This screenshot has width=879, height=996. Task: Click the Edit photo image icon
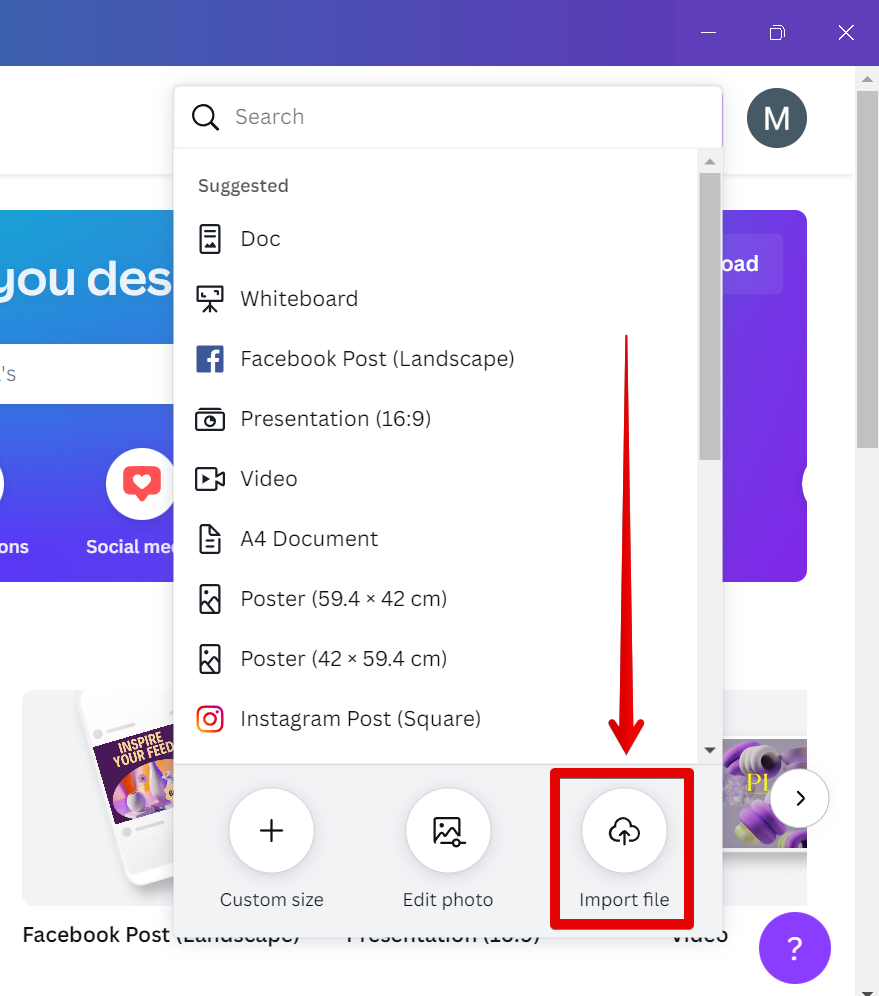pyautogui.click(x=448, y=830)
